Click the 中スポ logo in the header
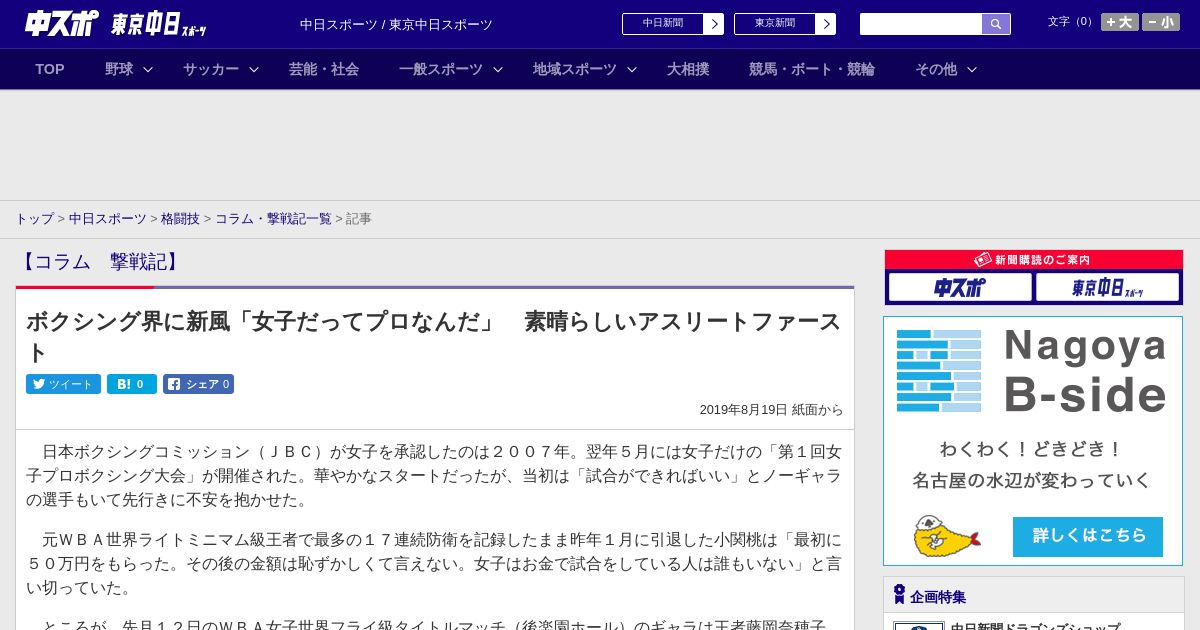1200x630 pixels. tap(62, 23)
